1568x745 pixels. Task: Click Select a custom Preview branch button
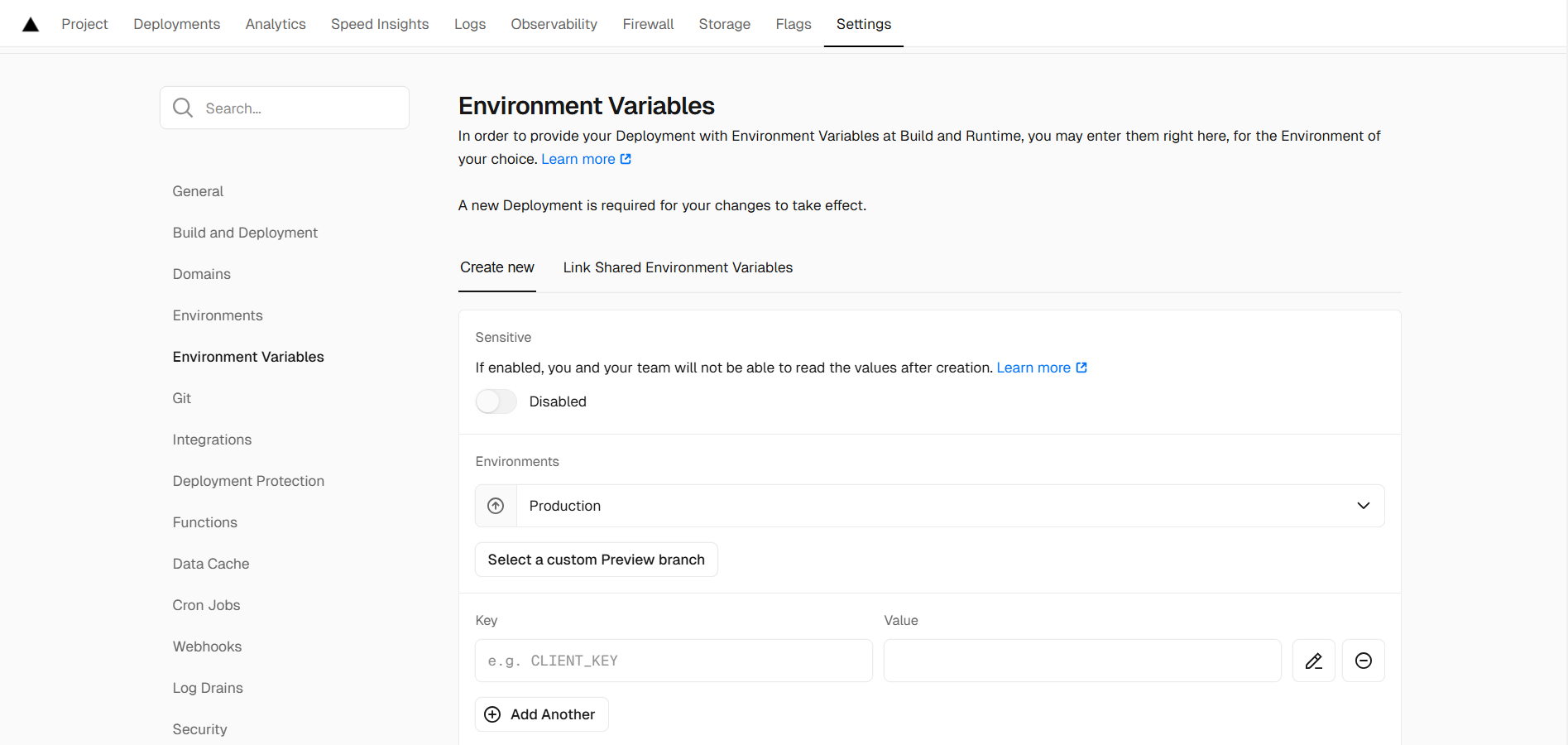[x=596, y=560]
